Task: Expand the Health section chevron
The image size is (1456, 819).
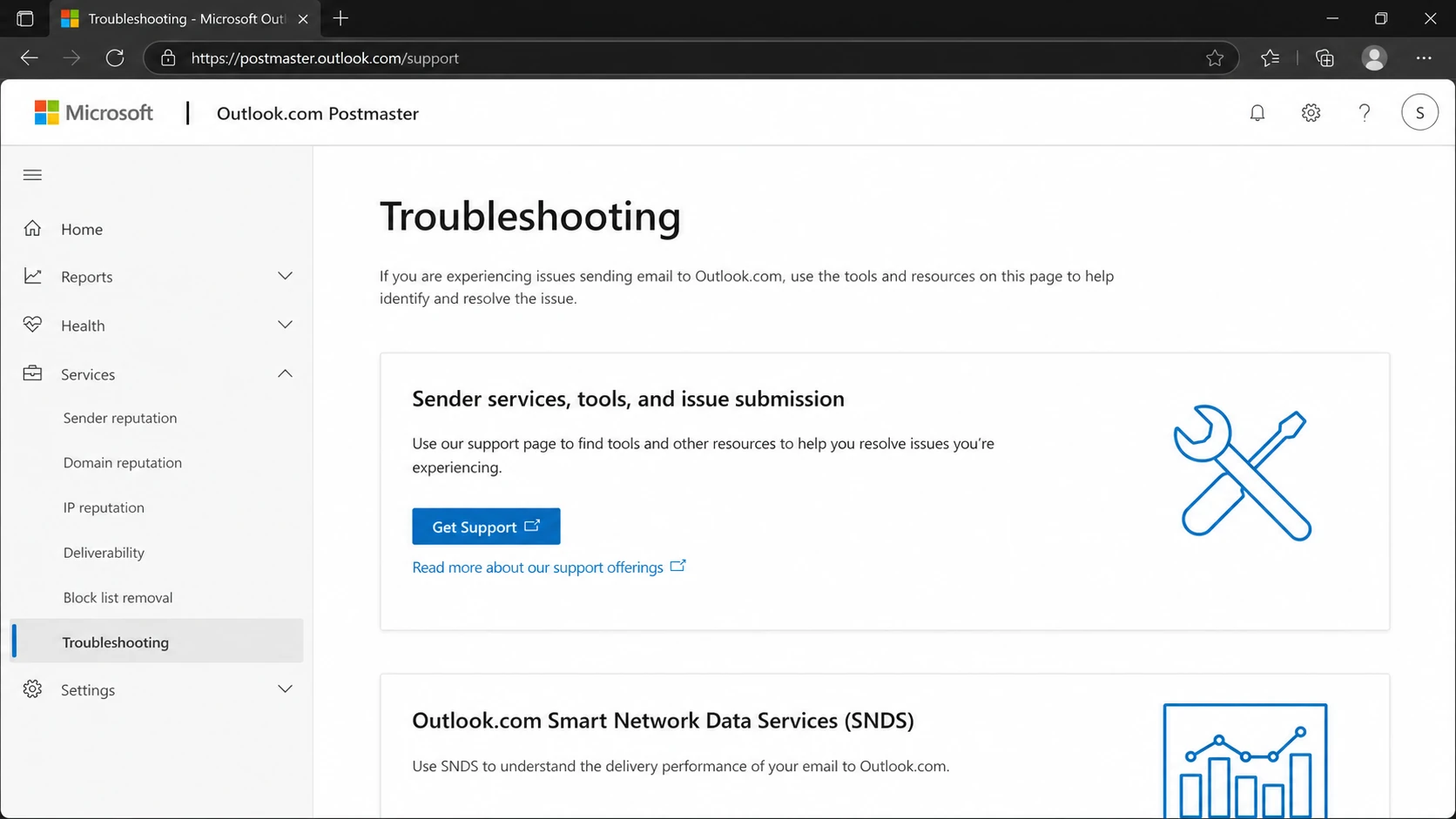Action: [285, 325]
